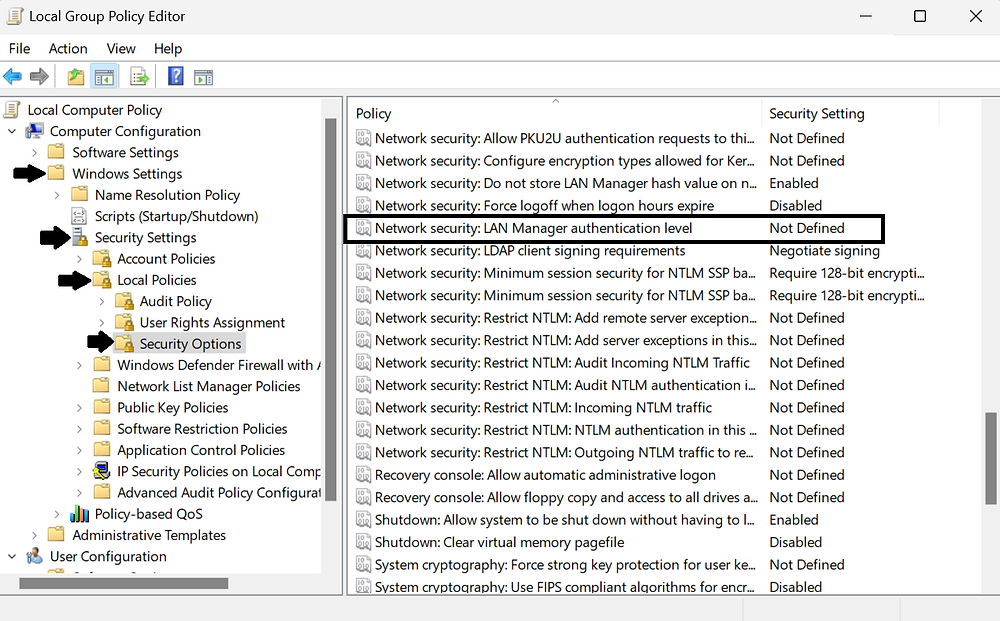
Task: Click the Export List toolbar icon
Action: pos(139,76)
